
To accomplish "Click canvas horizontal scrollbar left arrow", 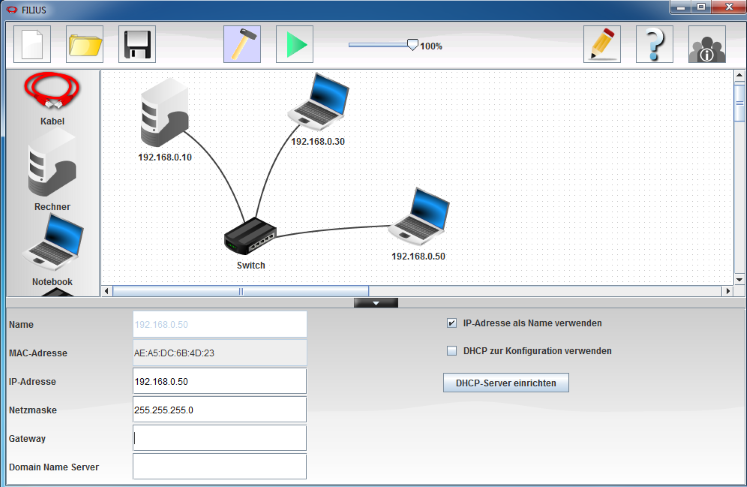I will pos(107,291).
